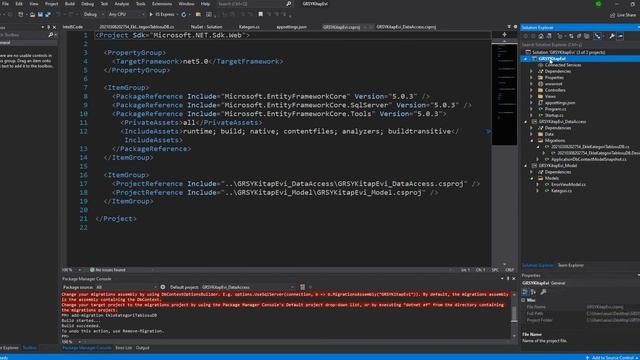This screenshot has width=640, height=360.
Task: Switch to the Output tab
Action: click(142, 348)
